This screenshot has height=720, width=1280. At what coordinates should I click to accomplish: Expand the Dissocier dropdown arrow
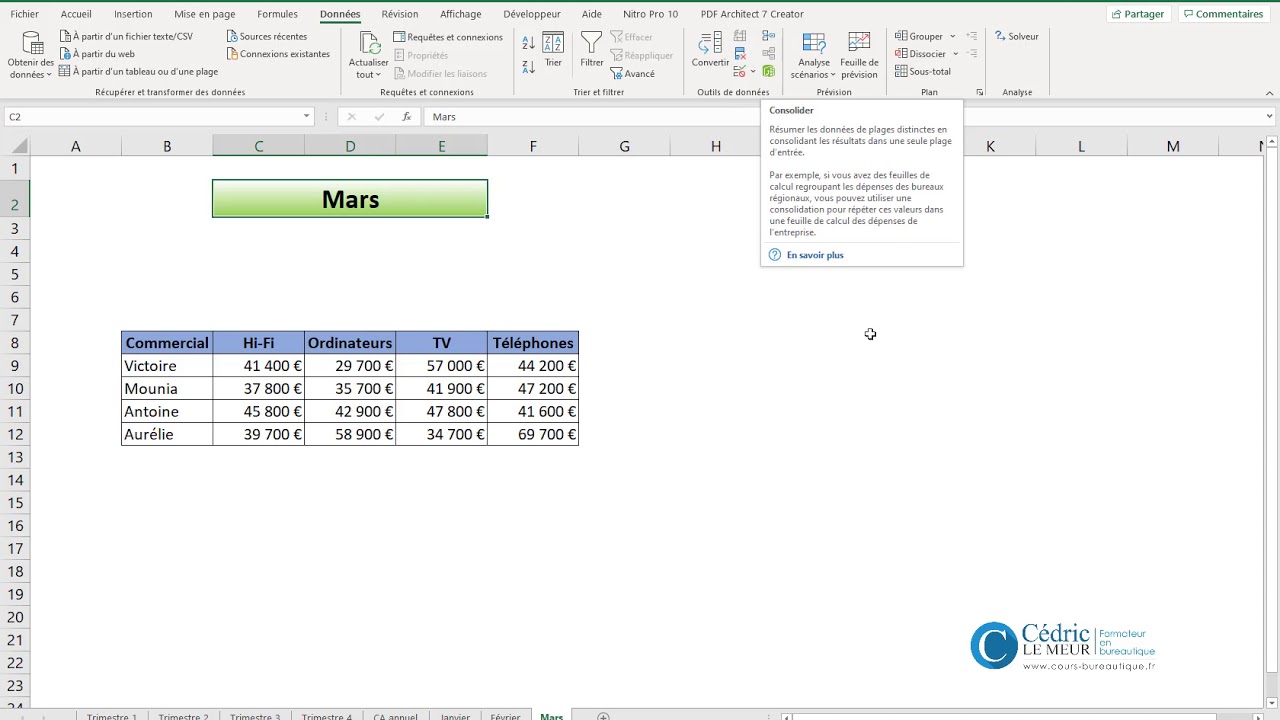(x=956, y=54)
